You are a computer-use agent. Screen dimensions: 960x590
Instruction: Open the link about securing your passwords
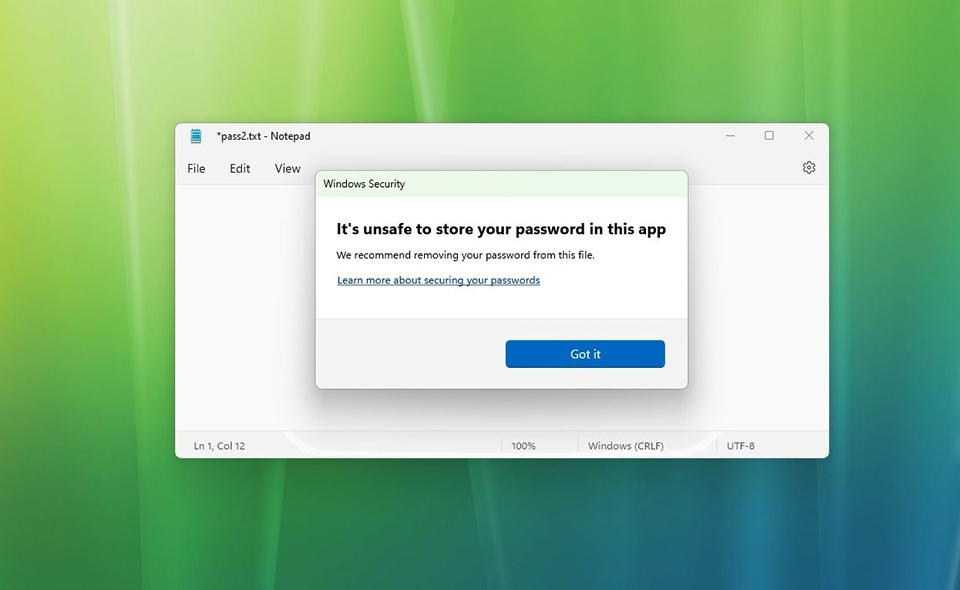(438, 280)
